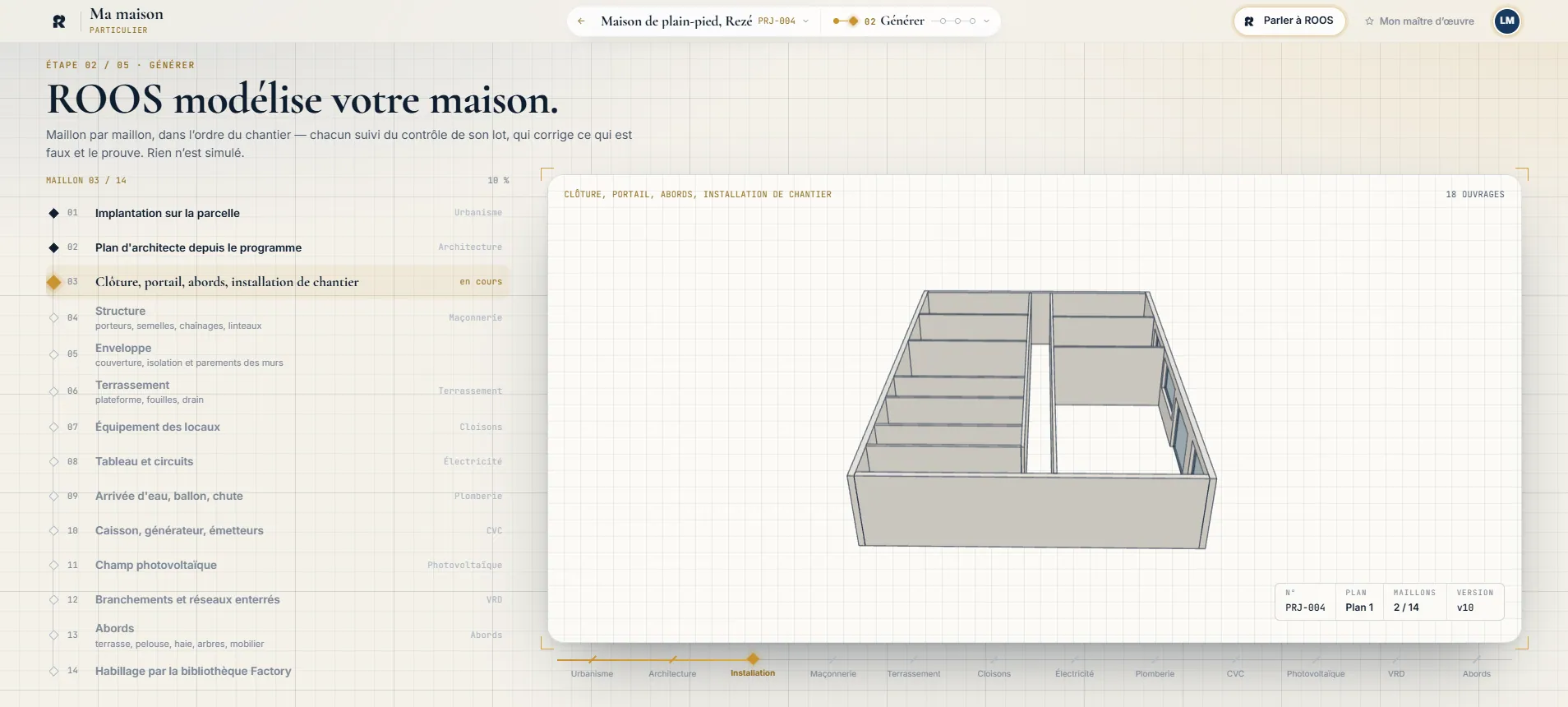Click the ROOS logo in header
The width and height of the screenshot is (1568, 707).
point(59,21)
